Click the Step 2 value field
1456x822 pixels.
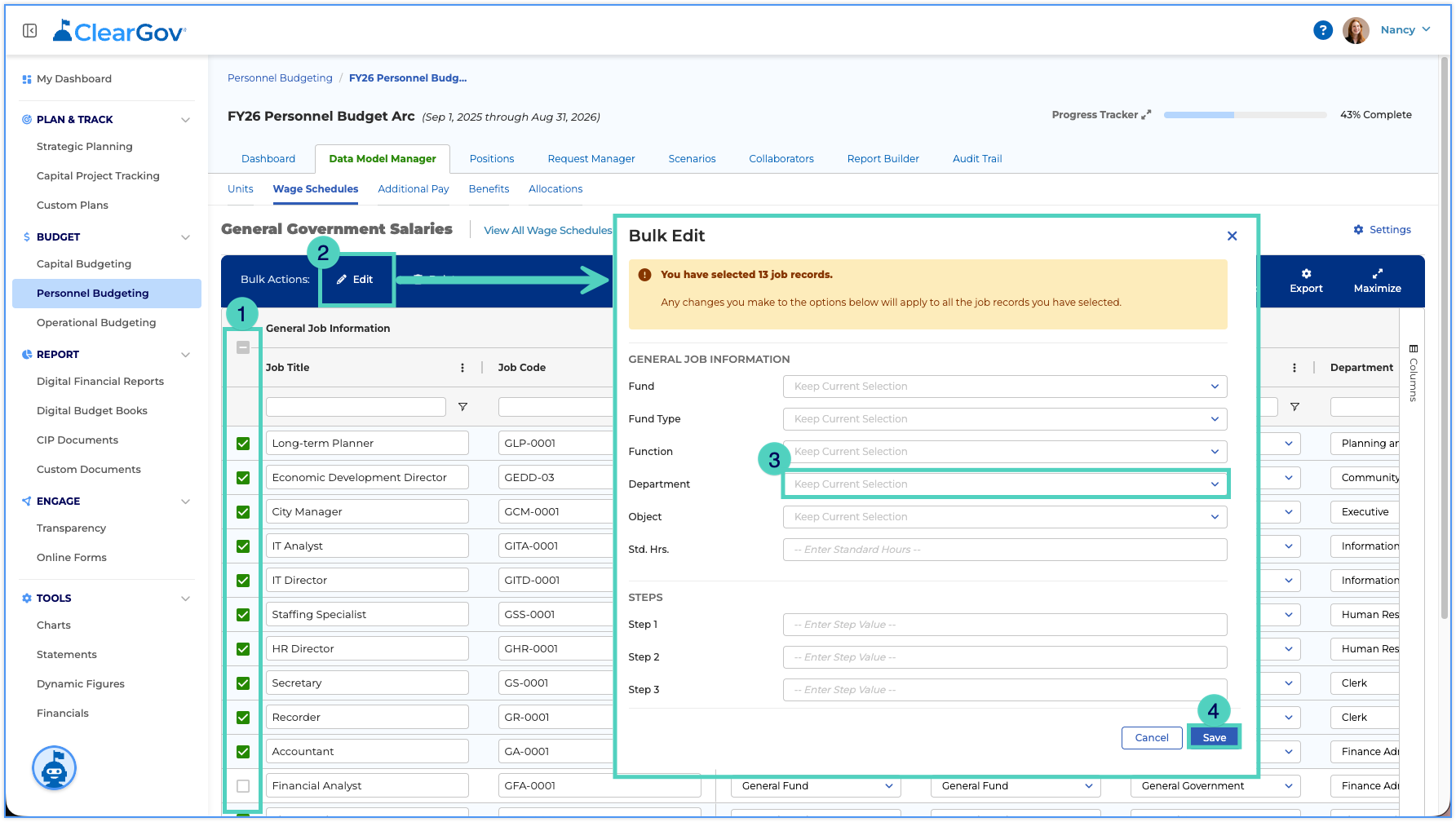[x=1005, y=657]
